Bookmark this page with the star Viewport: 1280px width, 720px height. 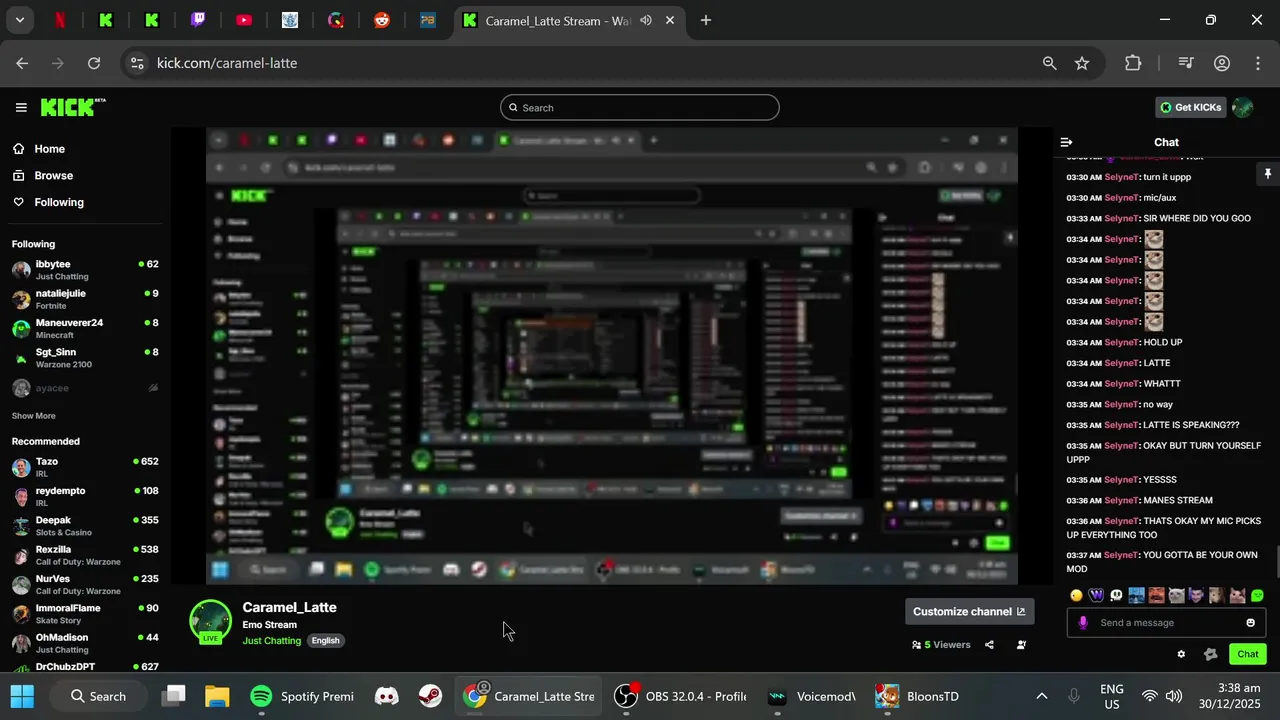click(1082, 63)
